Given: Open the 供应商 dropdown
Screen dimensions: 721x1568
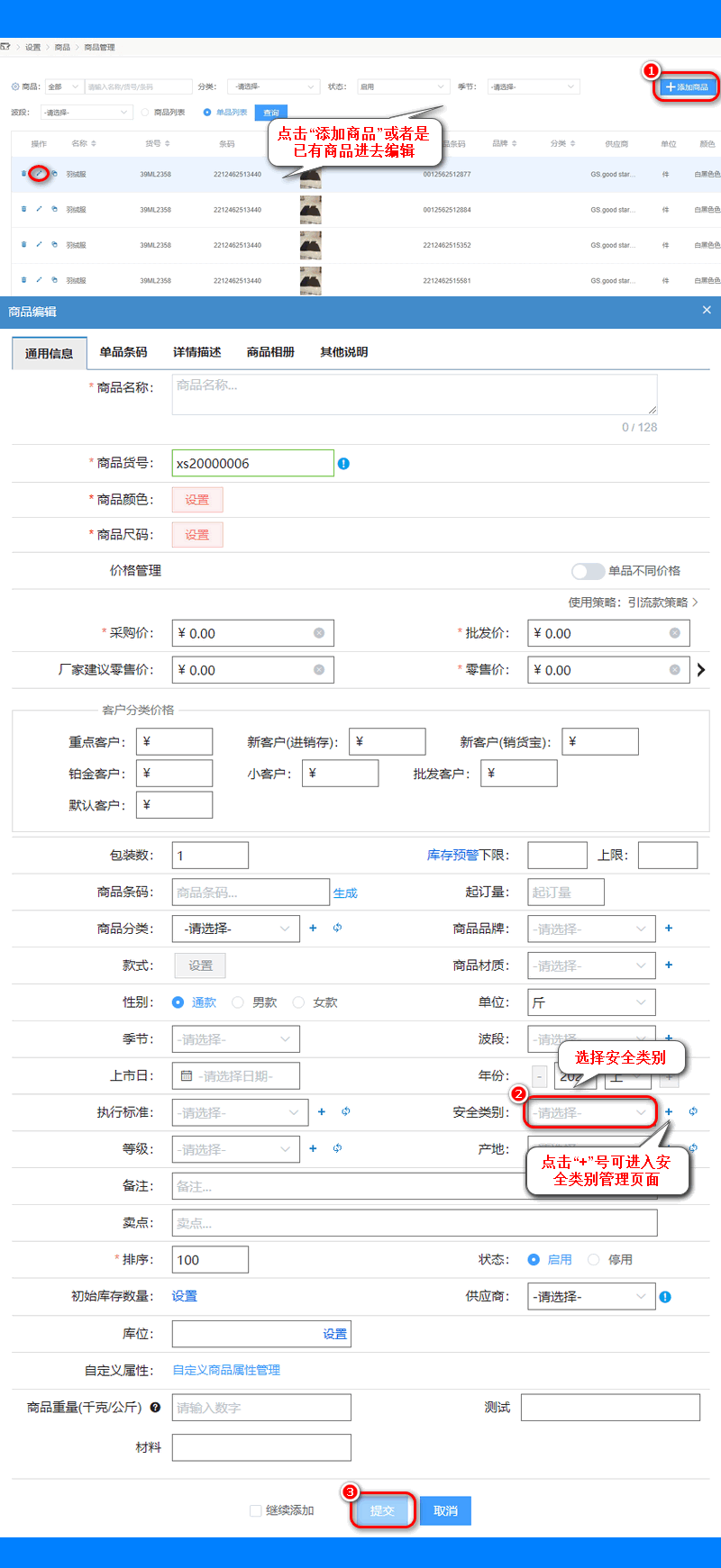Looking at the screenshot, I should pyautogui.click(x=591, y=1297).
